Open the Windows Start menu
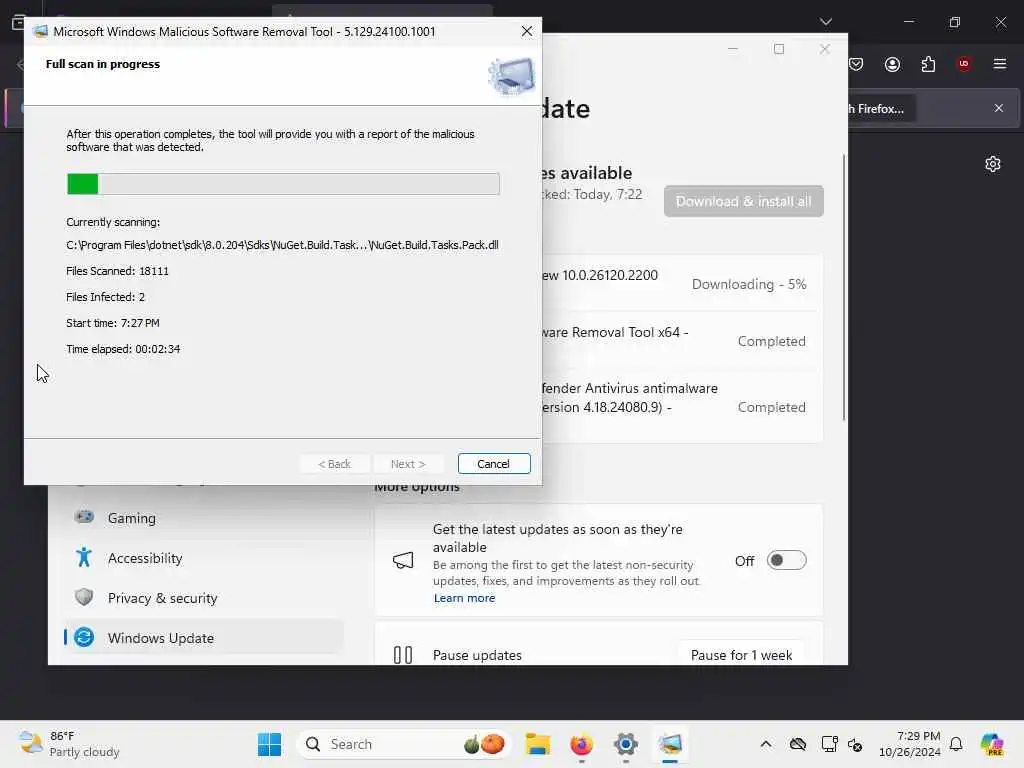This screenshot has height=768, width=1024. [x=269, y=744]
